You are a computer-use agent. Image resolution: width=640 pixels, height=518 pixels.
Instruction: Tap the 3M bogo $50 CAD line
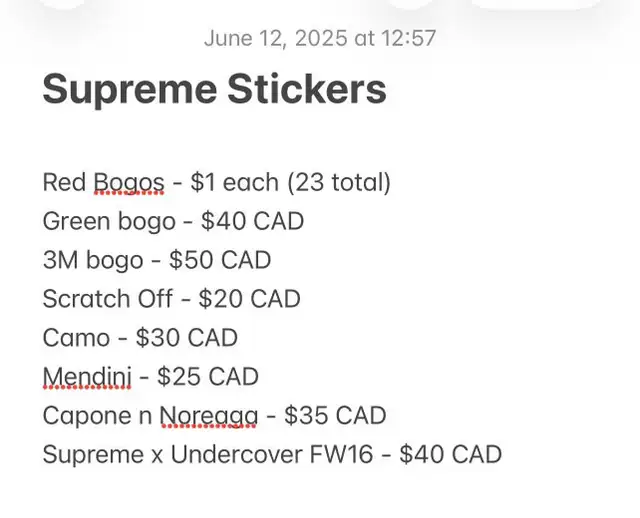tap(157, 260)
